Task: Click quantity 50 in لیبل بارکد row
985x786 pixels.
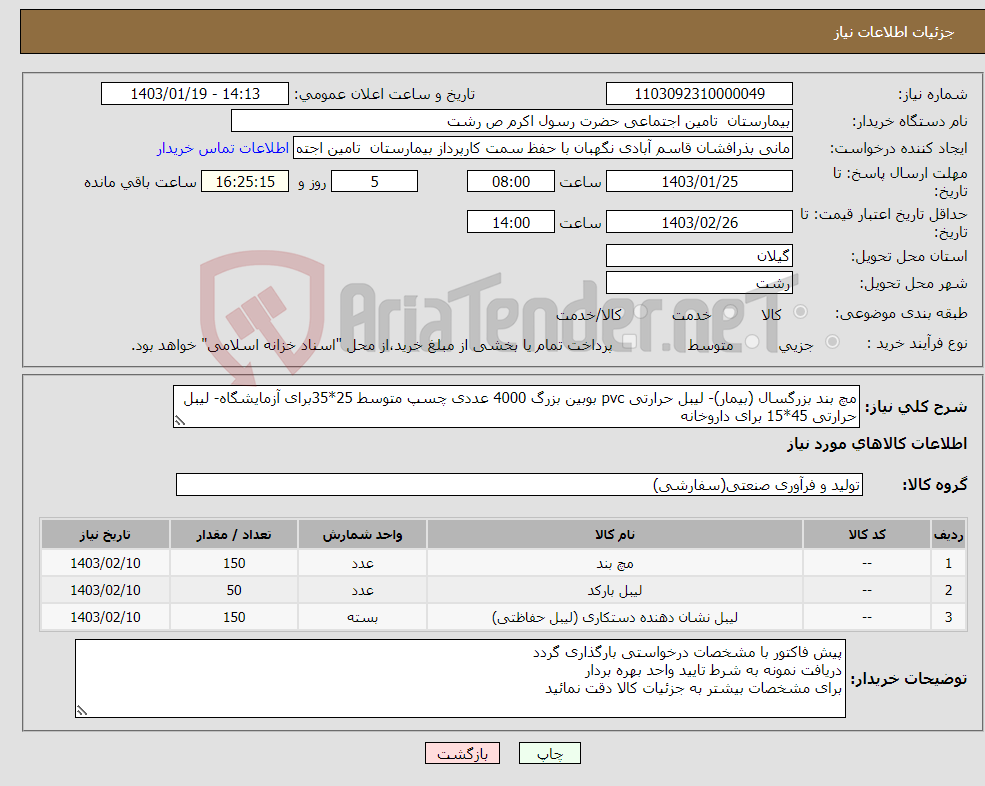Action: tap(234, 591)
